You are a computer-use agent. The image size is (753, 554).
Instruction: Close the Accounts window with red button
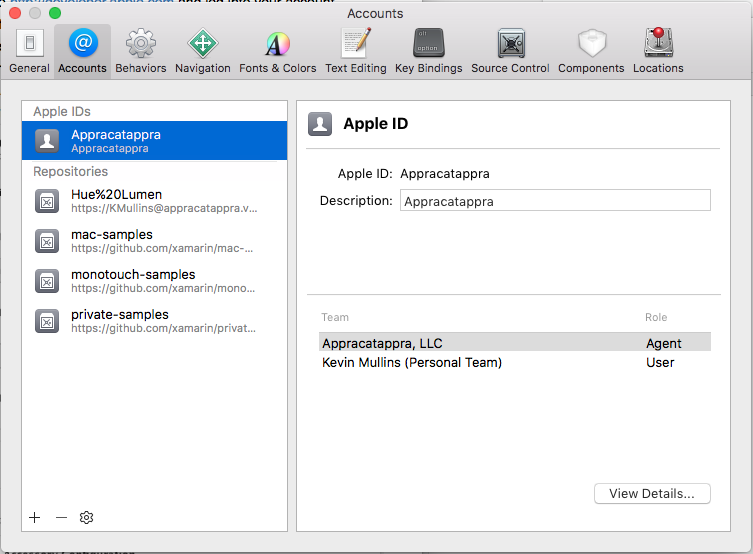15,13
